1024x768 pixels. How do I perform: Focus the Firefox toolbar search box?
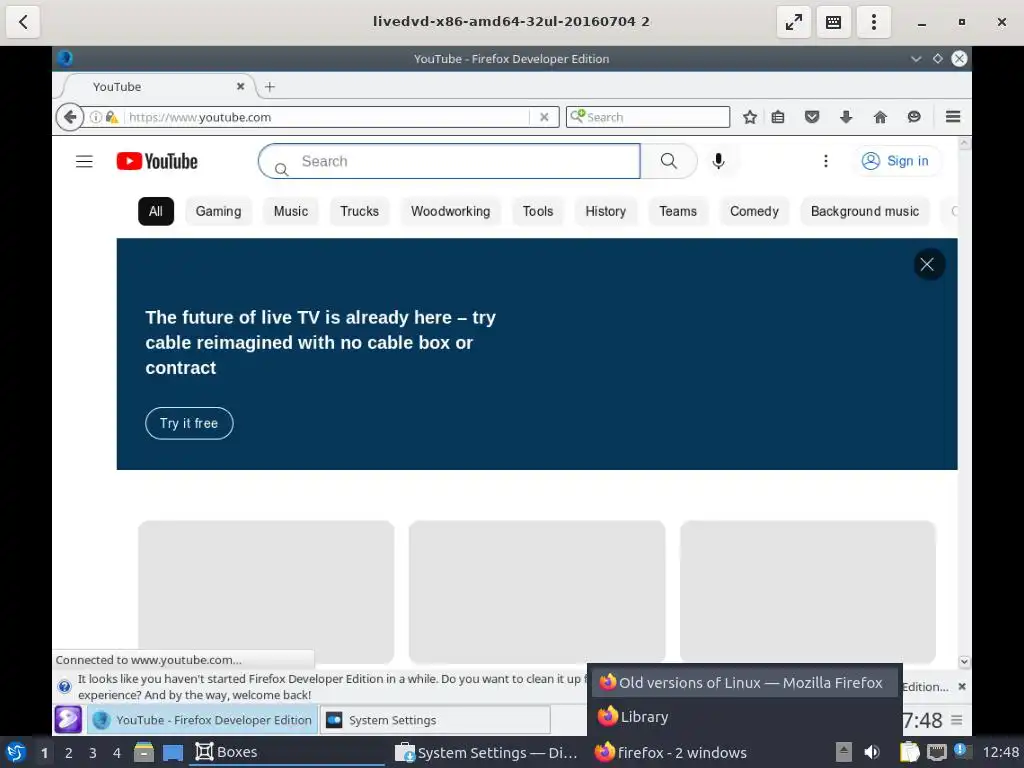[648, 117]
